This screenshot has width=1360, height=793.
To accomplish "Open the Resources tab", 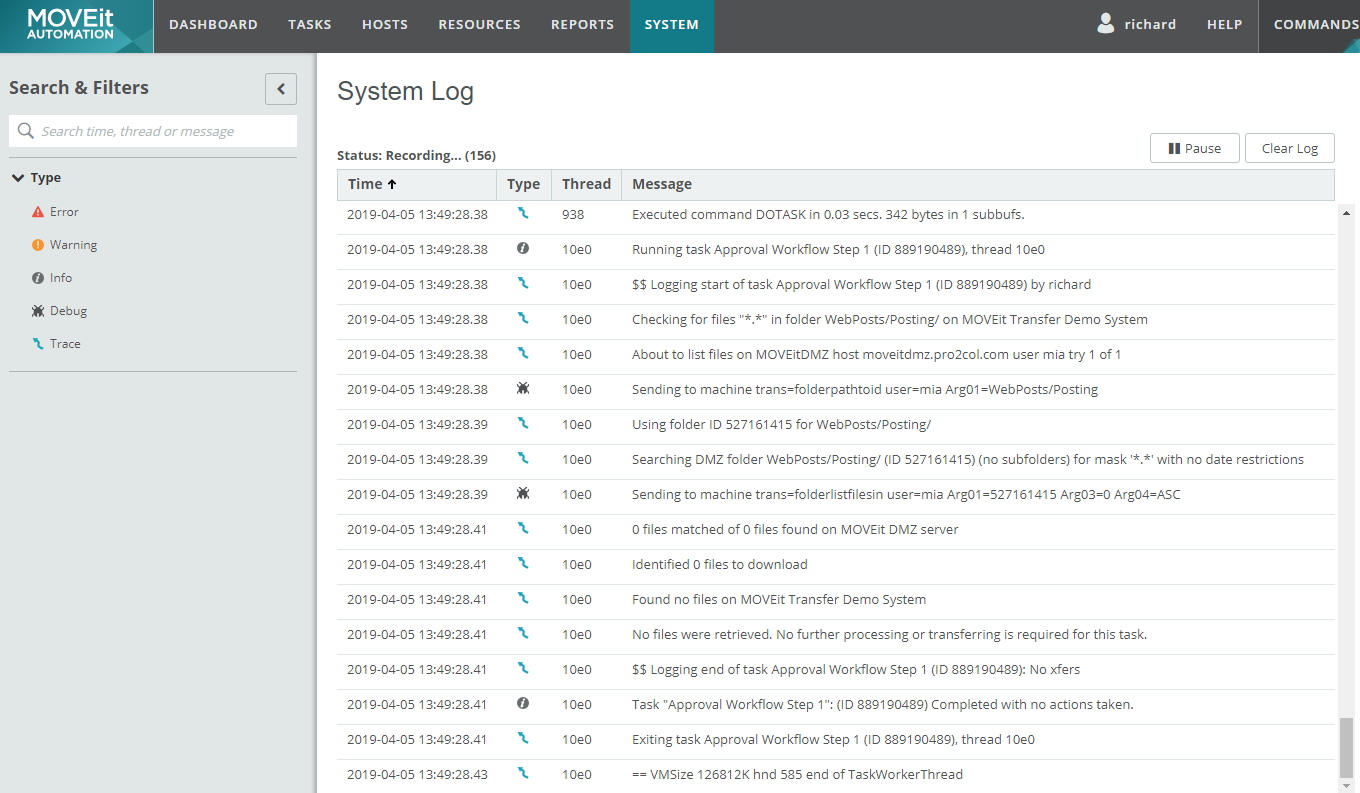I will [479, 25].
